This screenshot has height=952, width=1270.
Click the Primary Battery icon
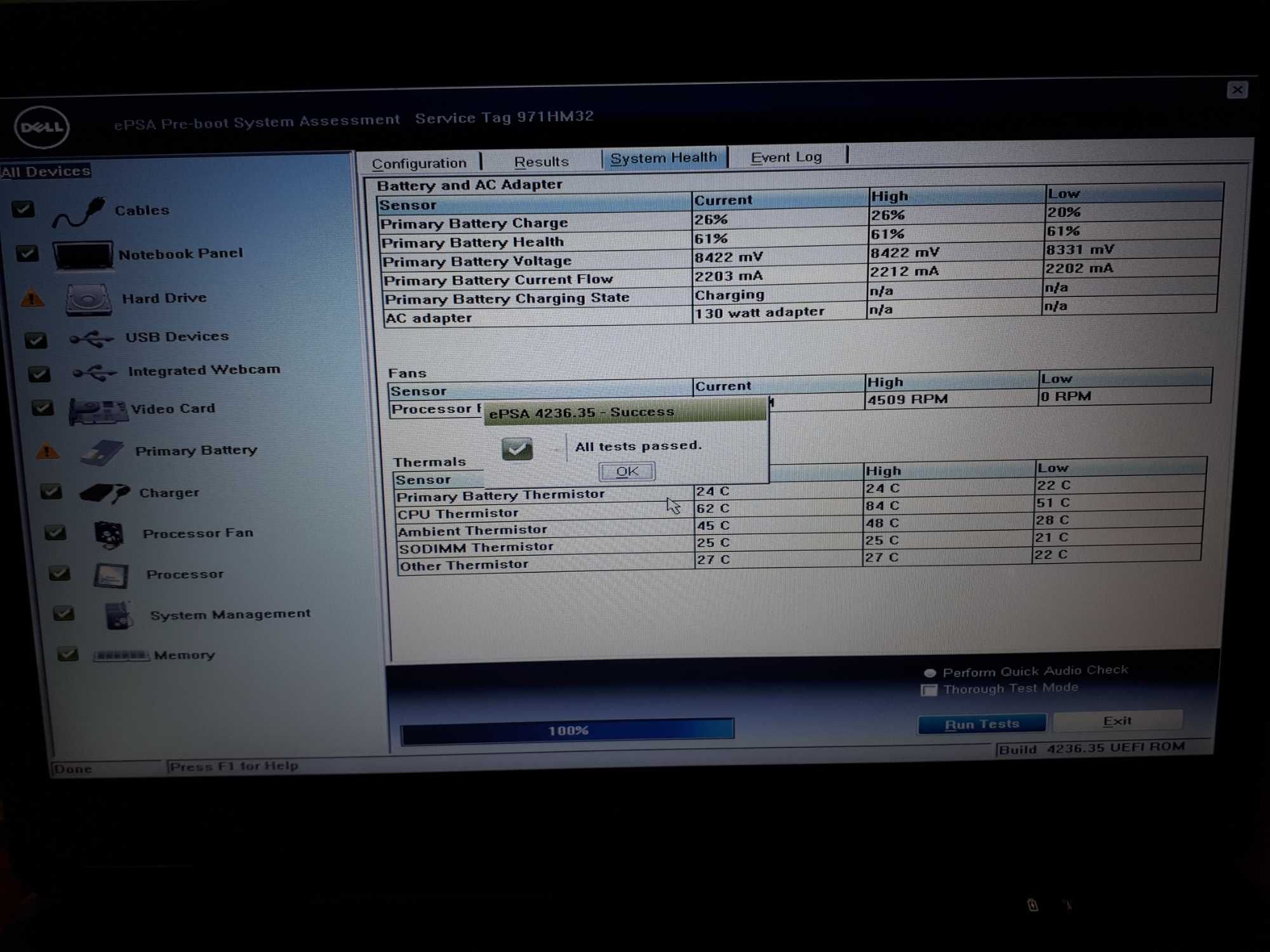point(102,453)
